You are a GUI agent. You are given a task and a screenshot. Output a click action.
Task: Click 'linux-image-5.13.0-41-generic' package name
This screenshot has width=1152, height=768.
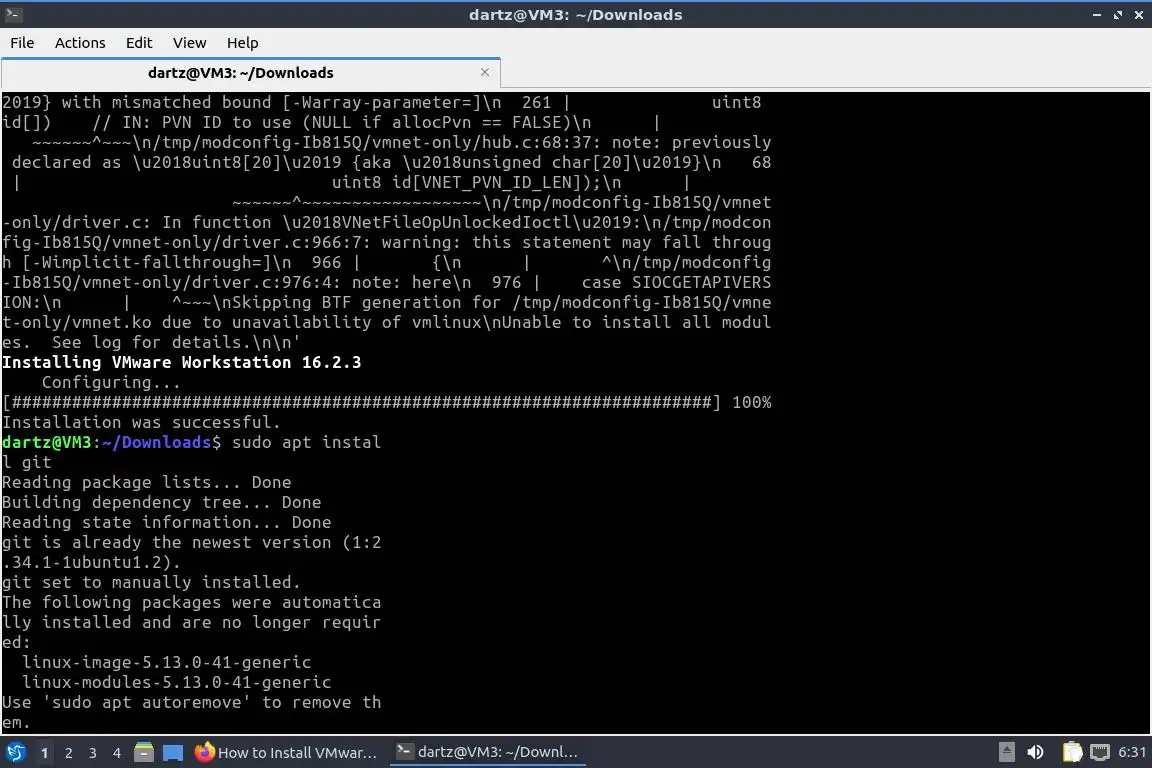pyautogui.click(x=166, y=662)
